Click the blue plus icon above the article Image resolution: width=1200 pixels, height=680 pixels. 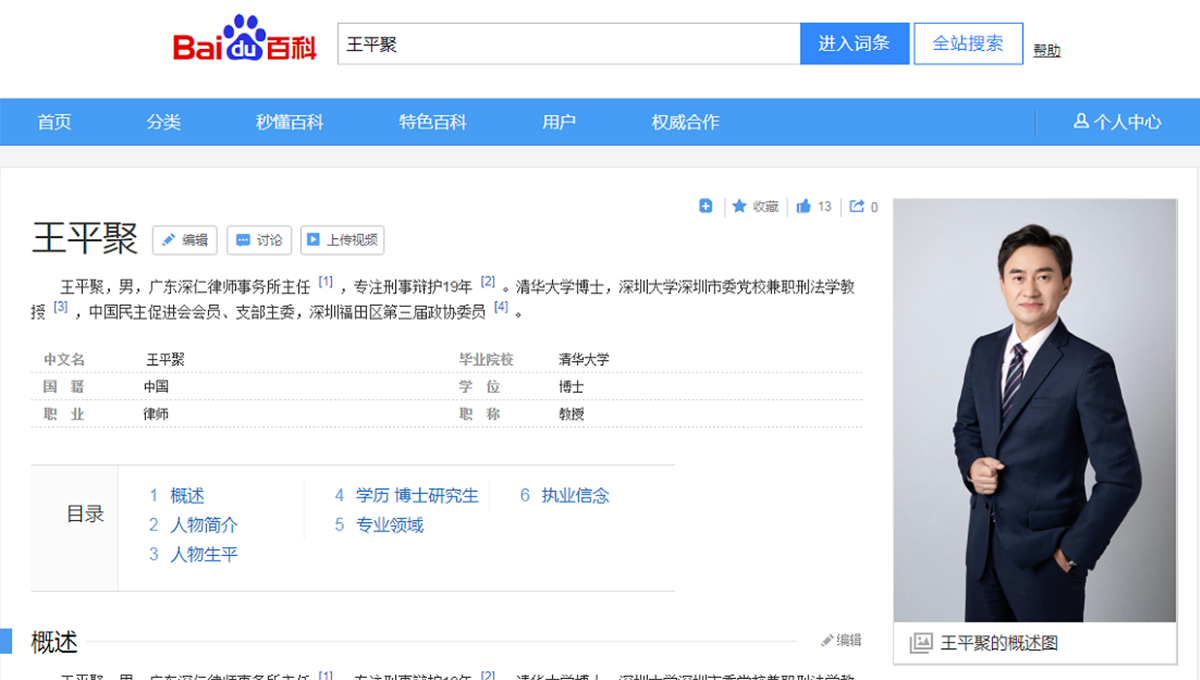[x=705, y=206]
